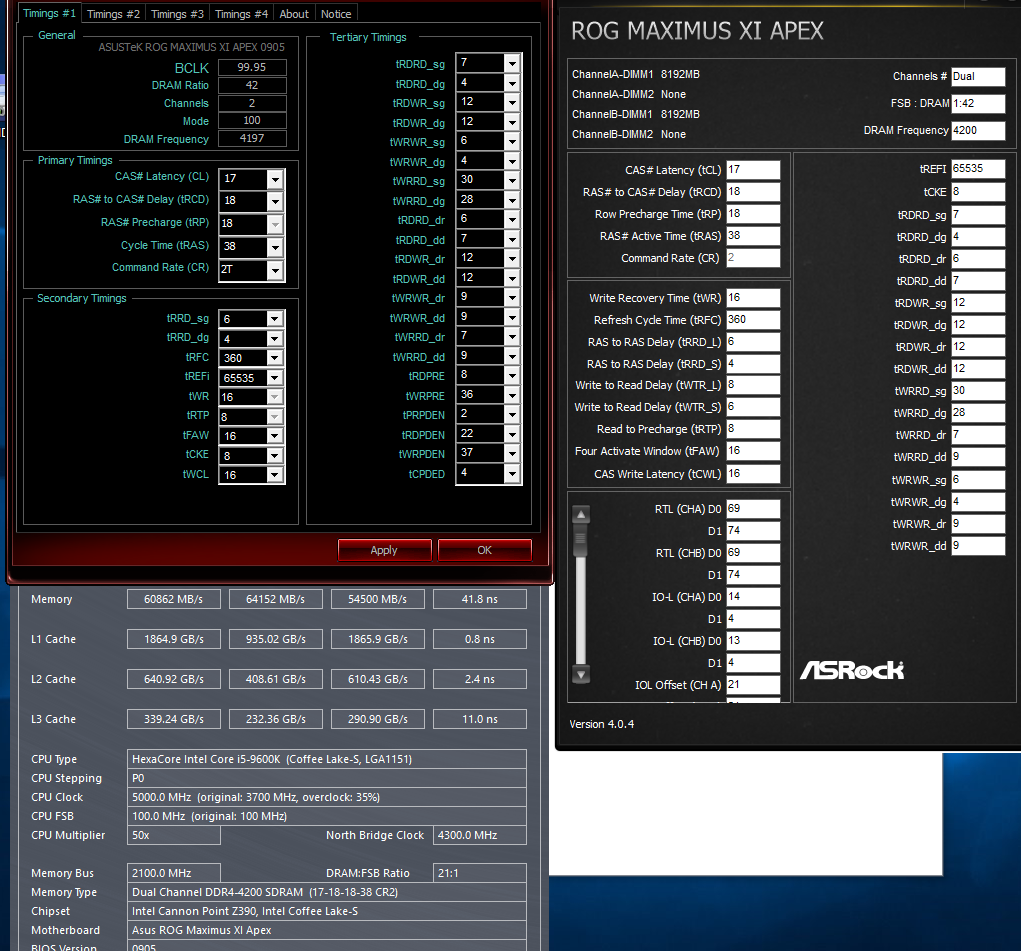Open the tRDPDEN dropdown

point(512,434)
